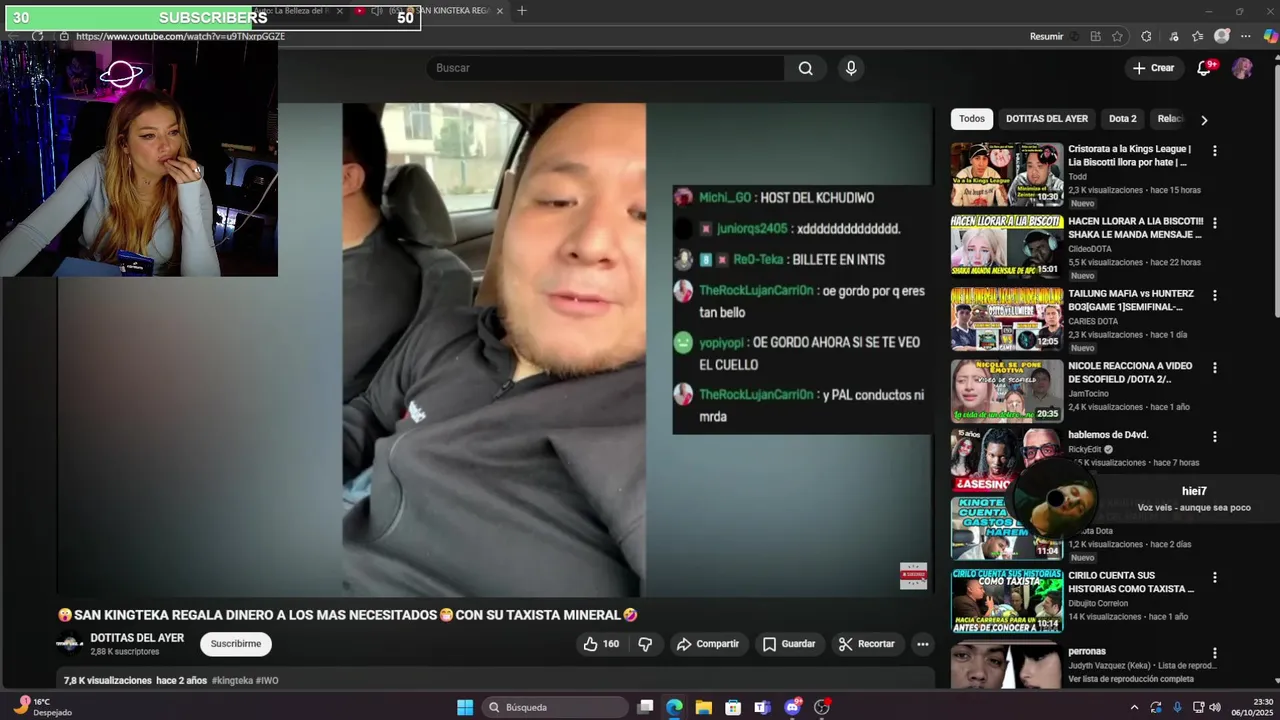Viewport: 1280px width, 720px height.
Task: Select the Dota 2 filter chip
Action: (1122, 119)
